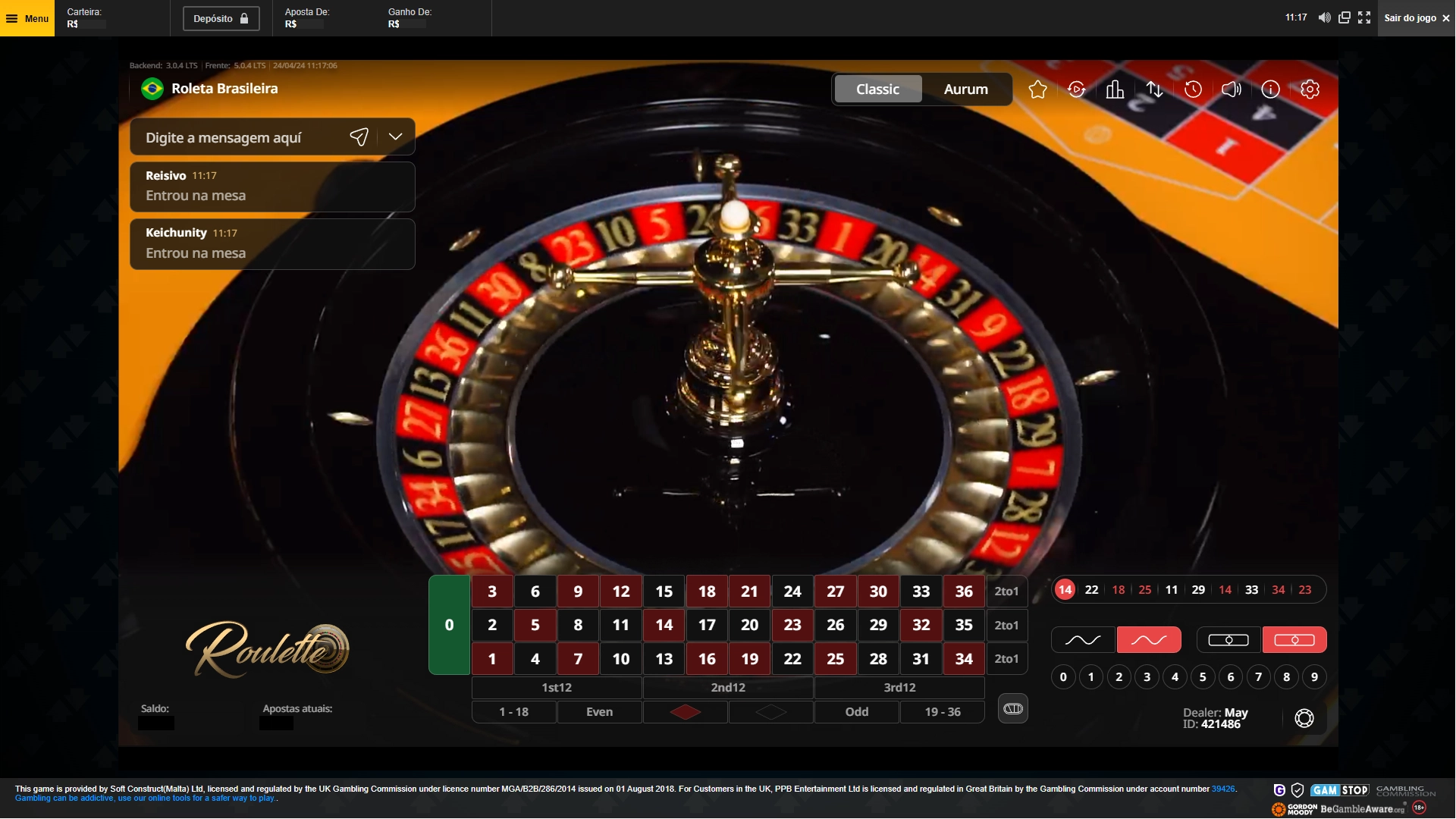Click the bottom row 2to1 column bet
Image resolution: width=1456 pixels, height=819 pixels.
tap(1006, 659)
